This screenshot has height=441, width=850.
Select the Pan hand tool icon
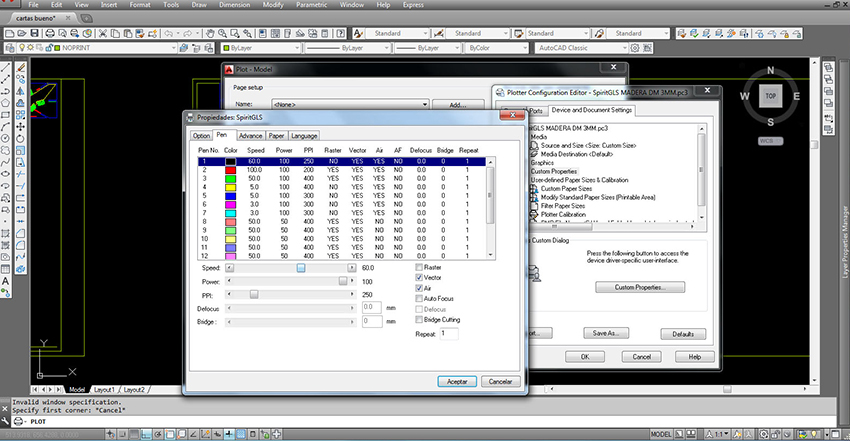(210, 34)
